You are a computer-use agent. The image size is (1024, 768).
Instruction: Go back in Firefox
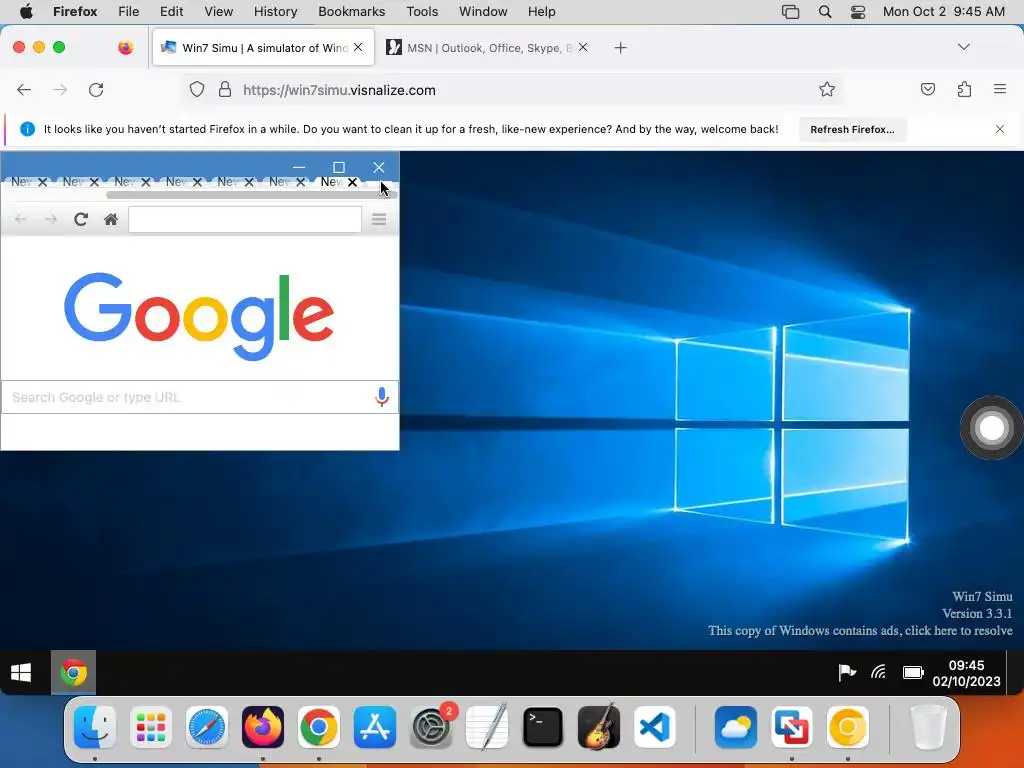[x=24, y=90]
